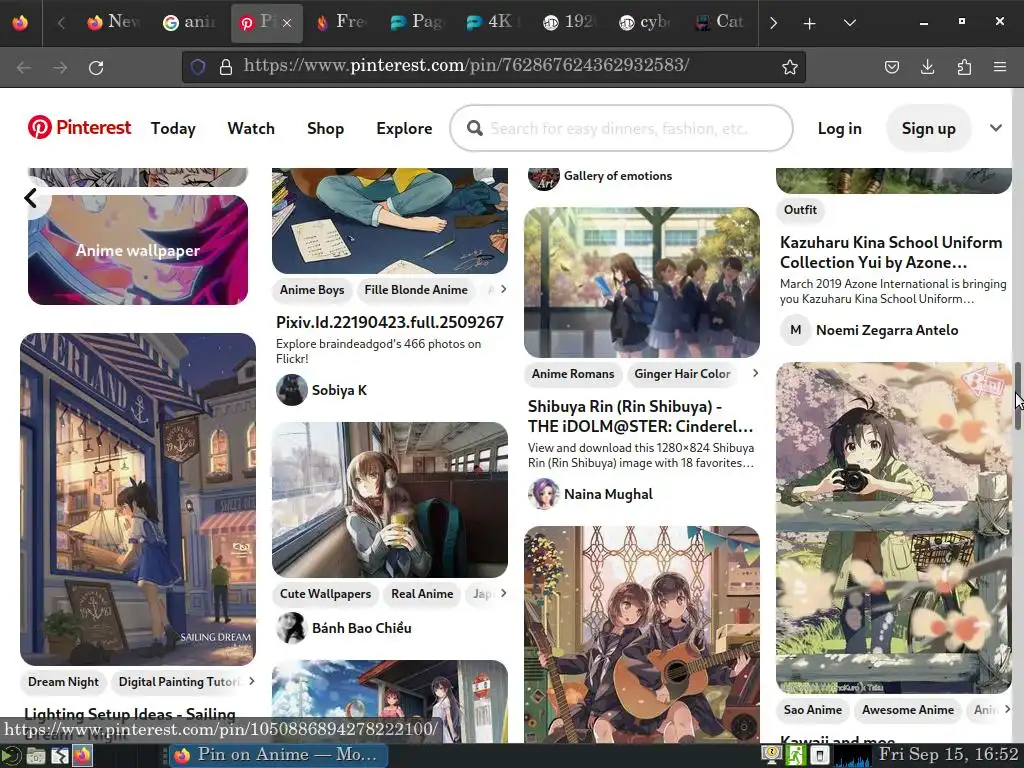The height and width of the screenshot is (768, 1024).
Task: Open the boy with camera pin image
Action: (x=893, y=527)
